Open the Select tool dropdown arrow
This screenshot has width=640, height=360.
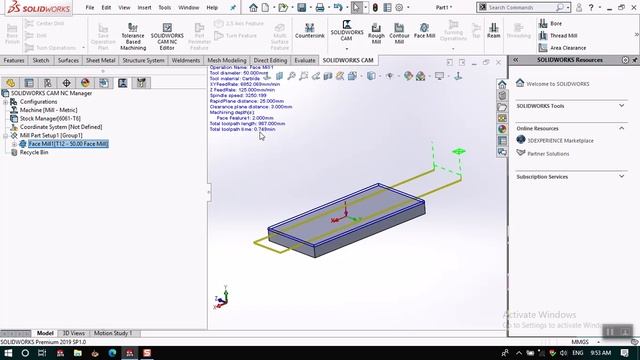tap(365, 7)
